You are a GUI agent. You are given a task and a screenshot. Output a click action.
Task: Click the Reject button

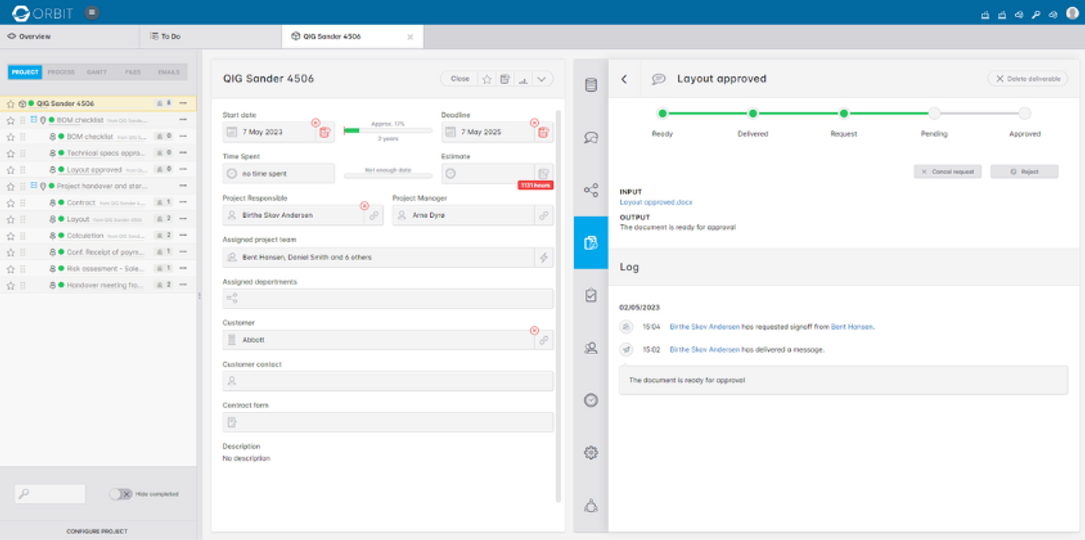[1023, 172]
